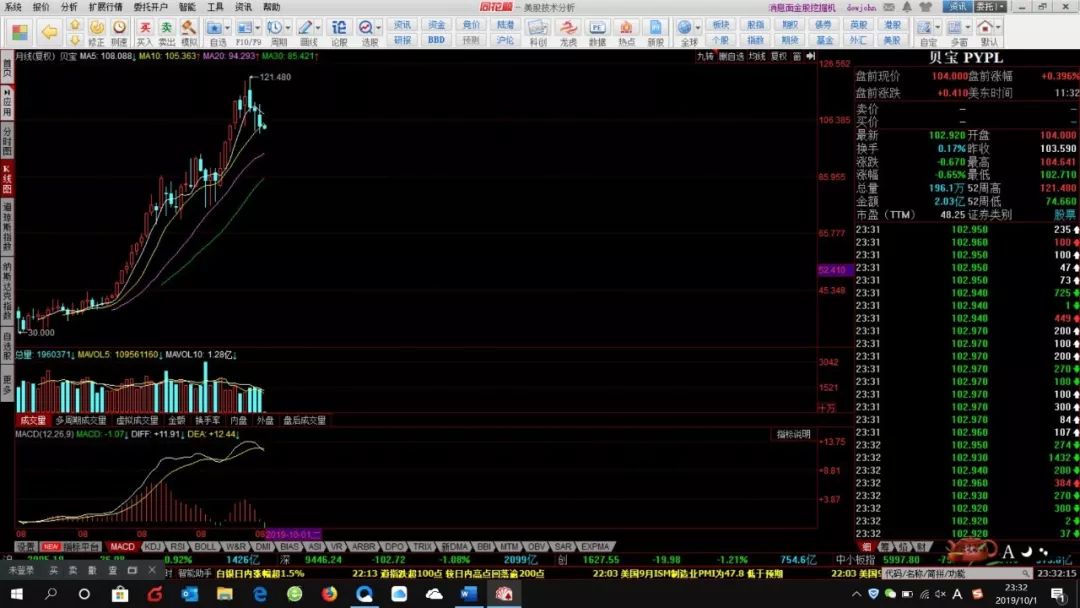Image resolution: width=1080 pixels, height=608 pixels.
Task: Open the 分析 menu
Action: coord(69,7)
